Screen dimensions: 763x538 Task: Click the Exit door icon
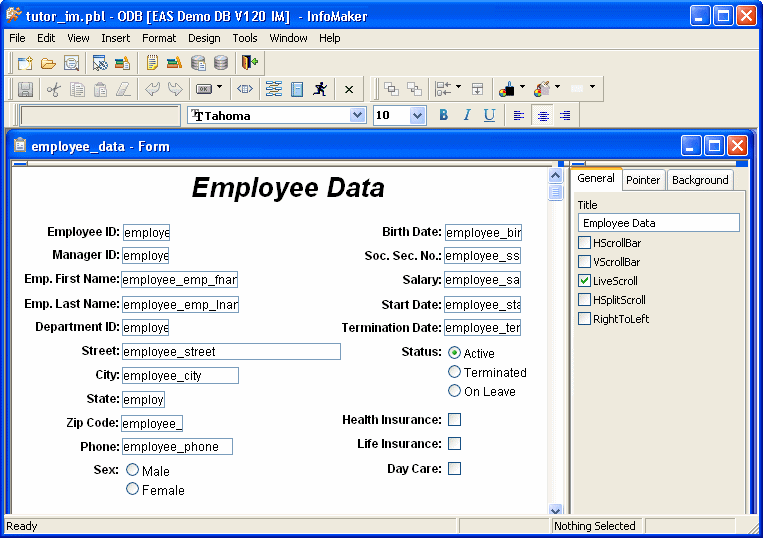250,63
